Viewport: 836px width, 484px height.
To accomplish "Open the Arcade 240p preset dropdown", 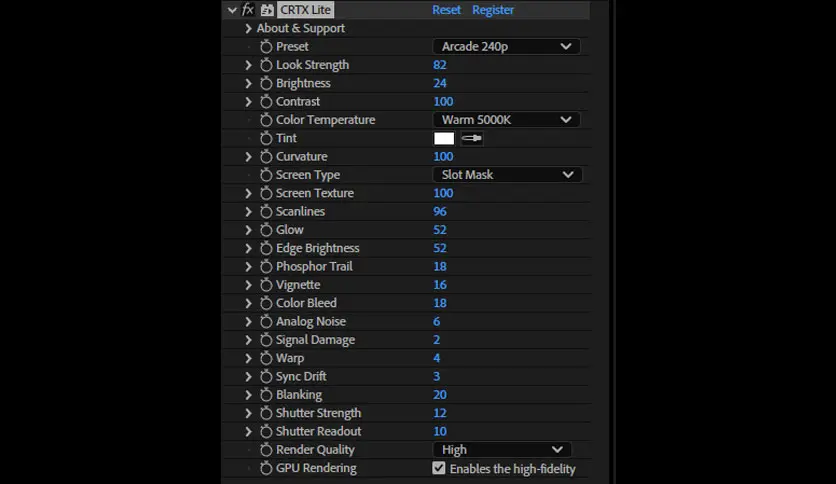I will point(506,46).
